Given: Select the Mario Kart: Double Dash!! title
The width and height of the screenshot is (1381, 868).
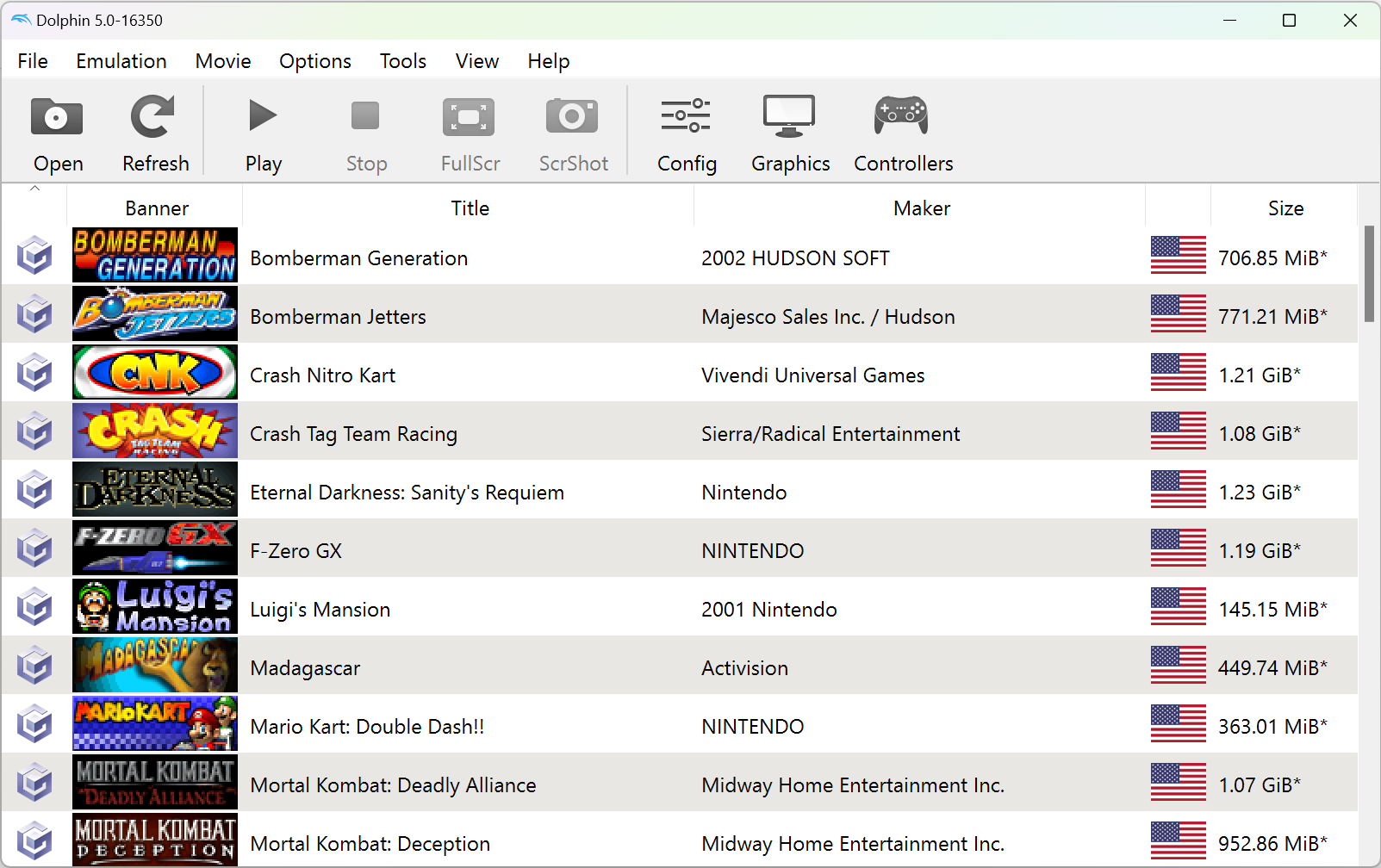Looking at the screenshot, I should coord(367,727).
